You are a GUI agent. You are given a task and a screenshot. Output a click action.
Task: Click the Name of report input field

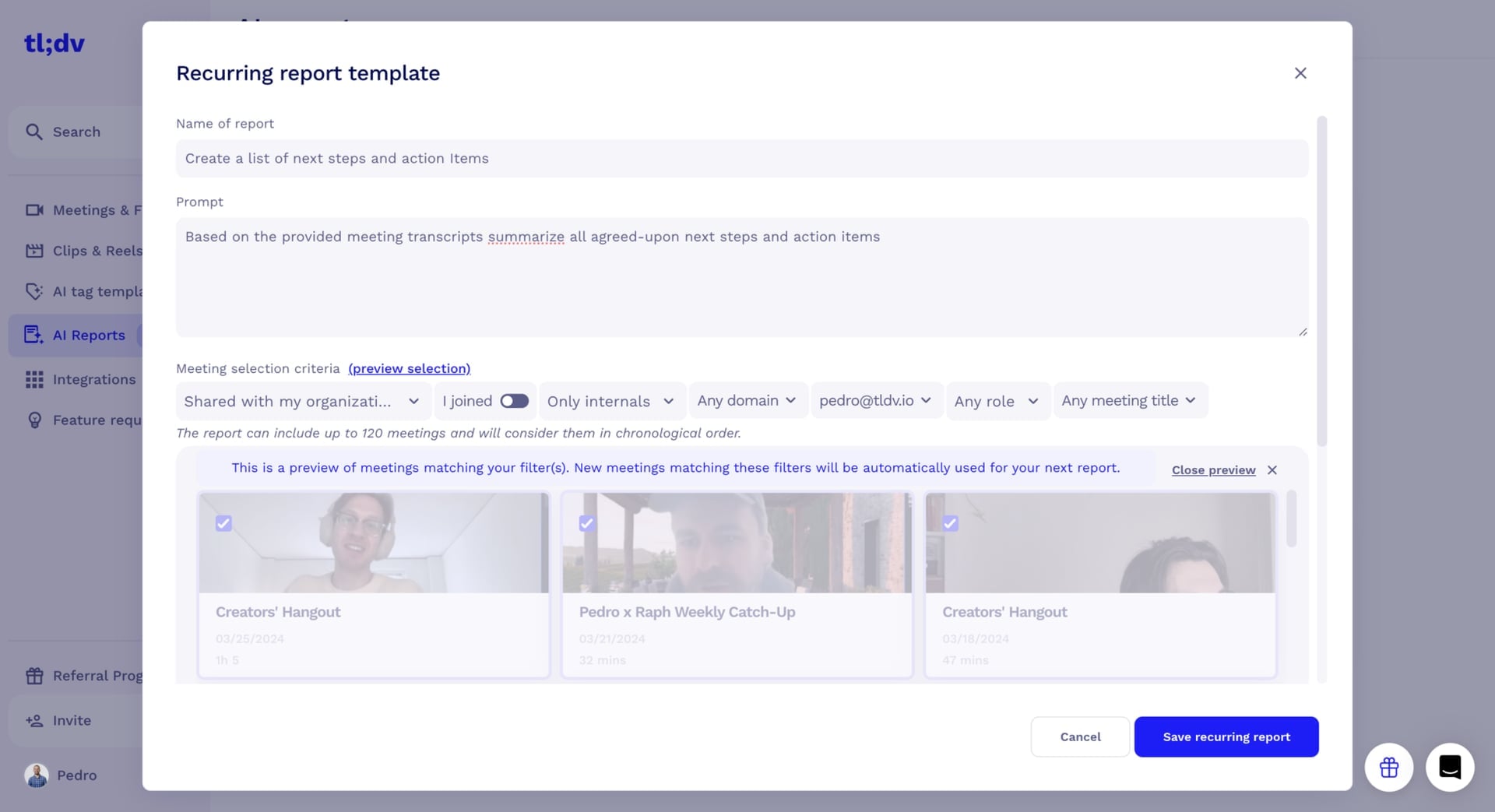[741, 158]
